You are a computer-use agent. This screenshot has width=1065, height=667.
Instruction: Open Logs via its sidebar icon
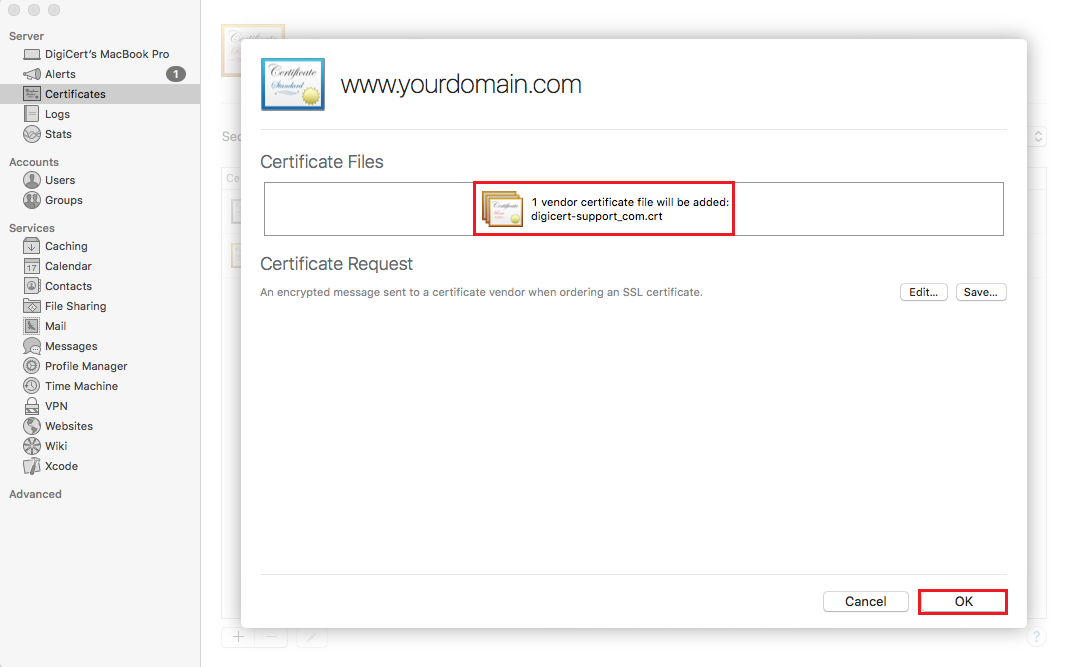(x=32, y=114)
